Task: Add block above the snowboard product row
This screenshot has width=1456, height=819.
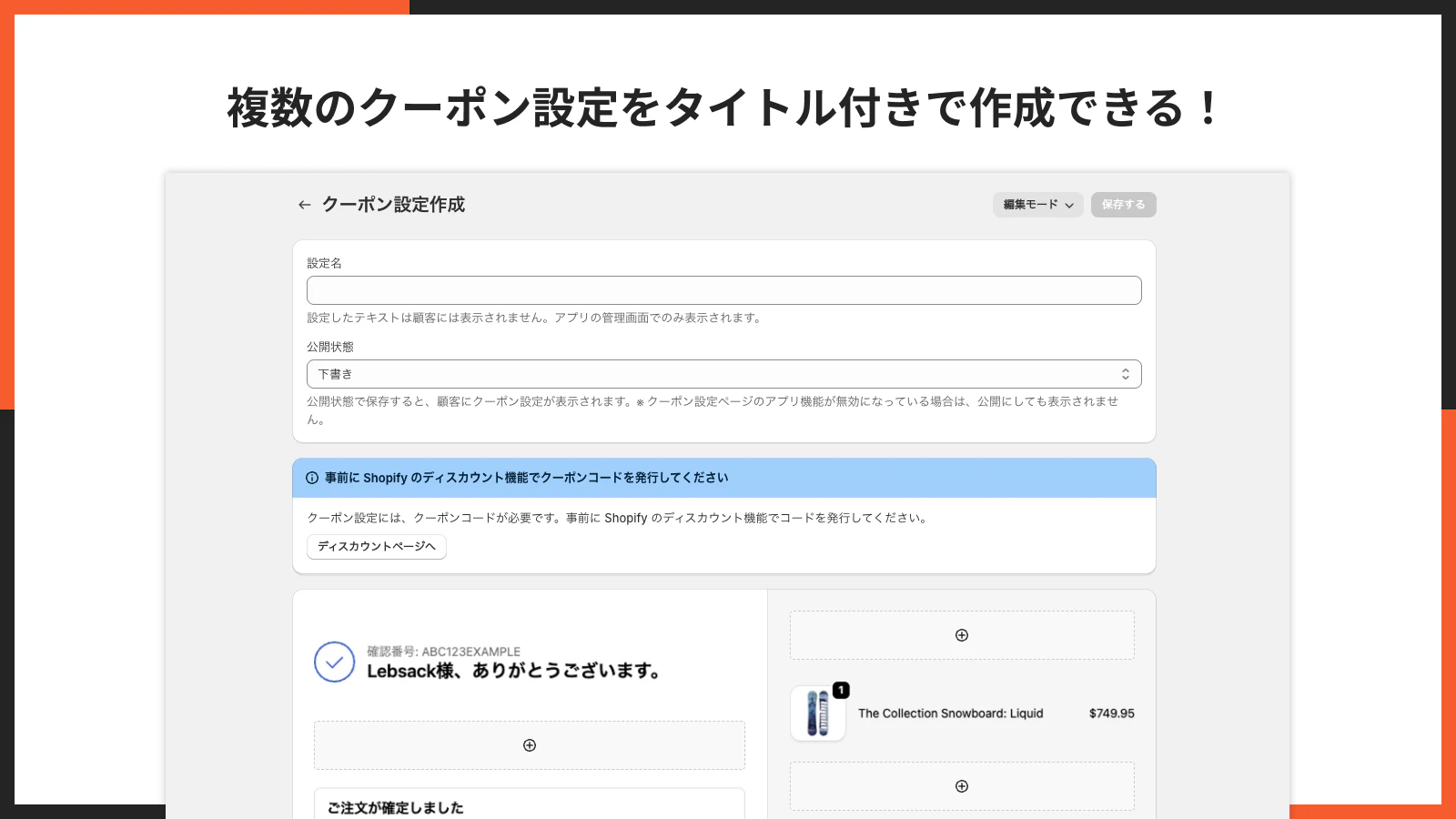Action: 962,635
